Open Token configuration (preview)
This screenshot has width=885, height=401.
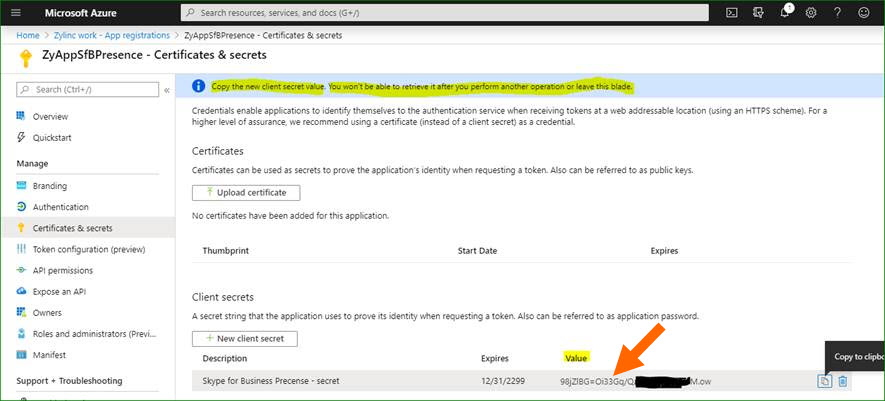[89, 249]
